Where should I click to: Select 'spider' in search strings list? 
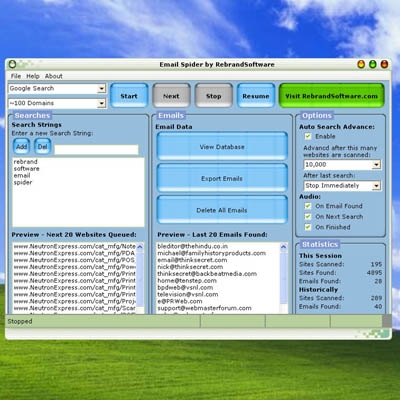click(23, 182)
